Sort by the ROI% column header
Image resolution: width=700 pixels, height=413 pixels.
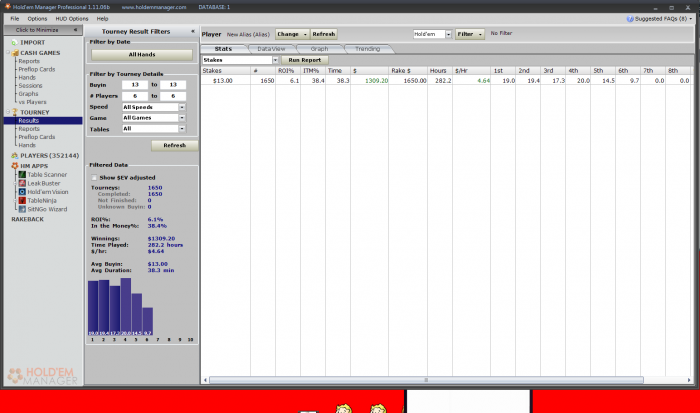[x=288, y=71]
